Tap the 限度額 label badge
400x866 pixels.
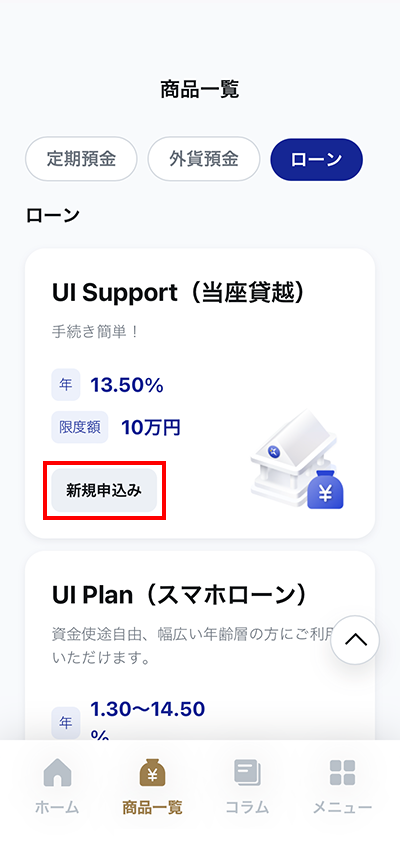pyautogui.click(x=80, y=427)
